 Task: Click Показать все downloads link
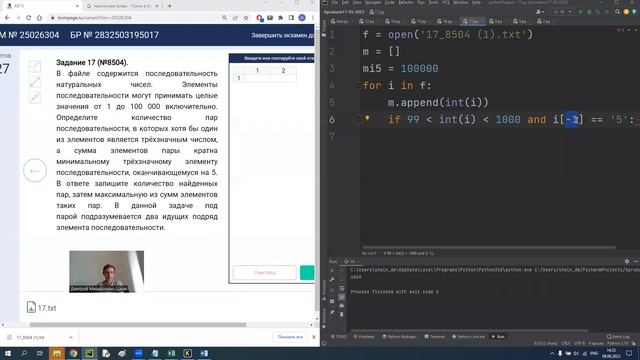(290, 337)
